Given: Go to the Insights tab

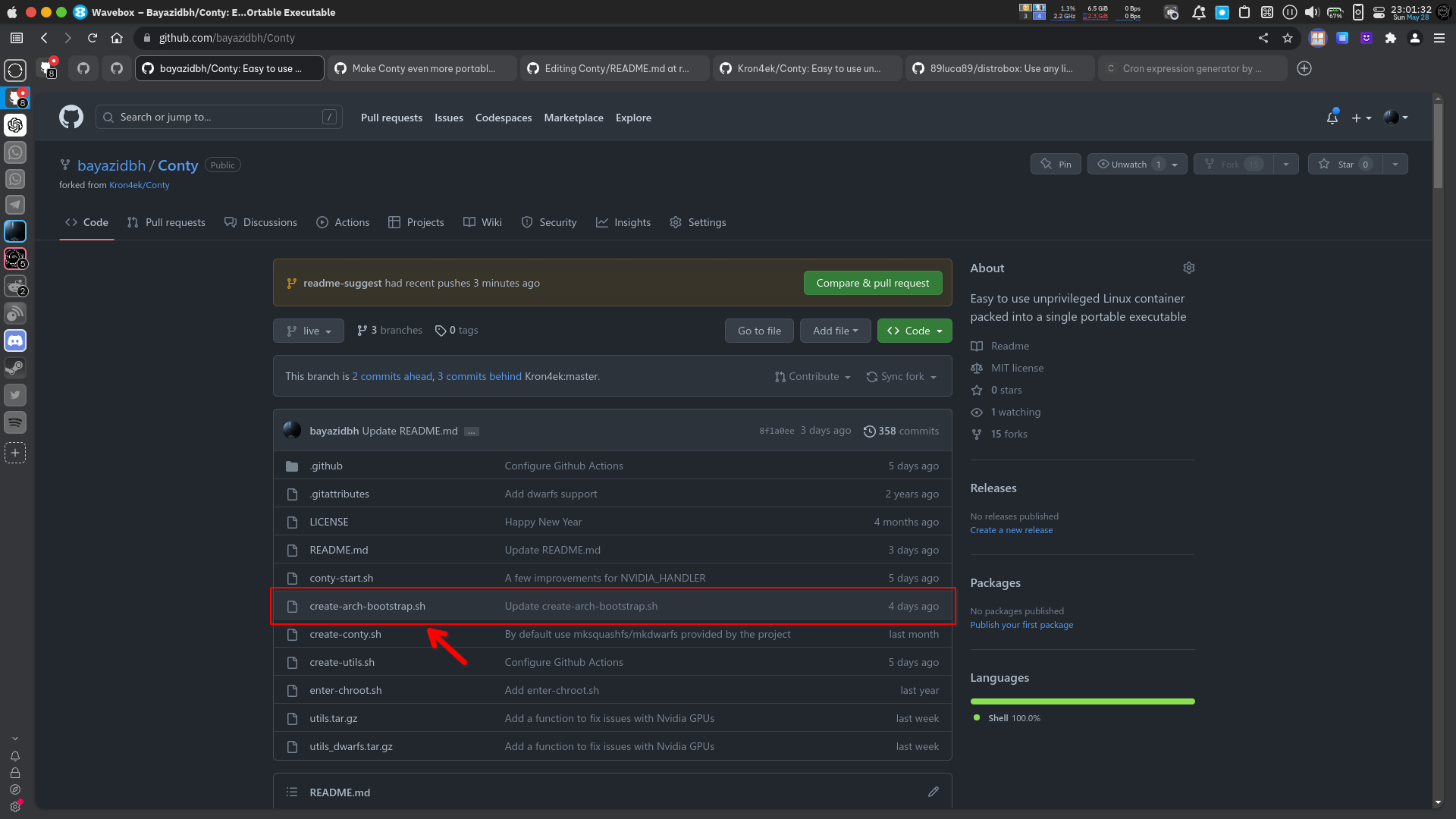Looking at the screenshot, I should tap(623, 222).
